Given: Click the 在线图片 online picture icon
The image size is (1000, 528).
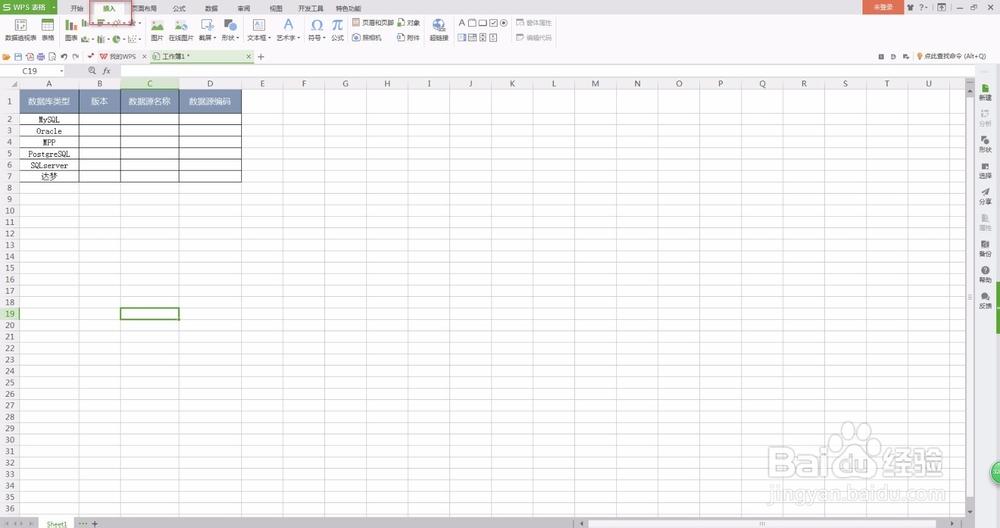Looking at the screenshot, I should pos(181,30).
